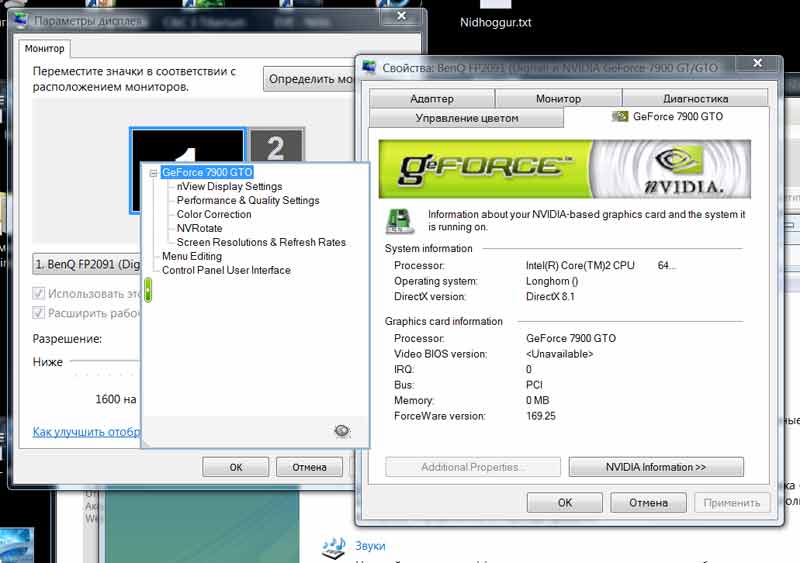The image size is (800, 563).
Task: Select monitor 1 thumbnail
Action: click(188, 144)
